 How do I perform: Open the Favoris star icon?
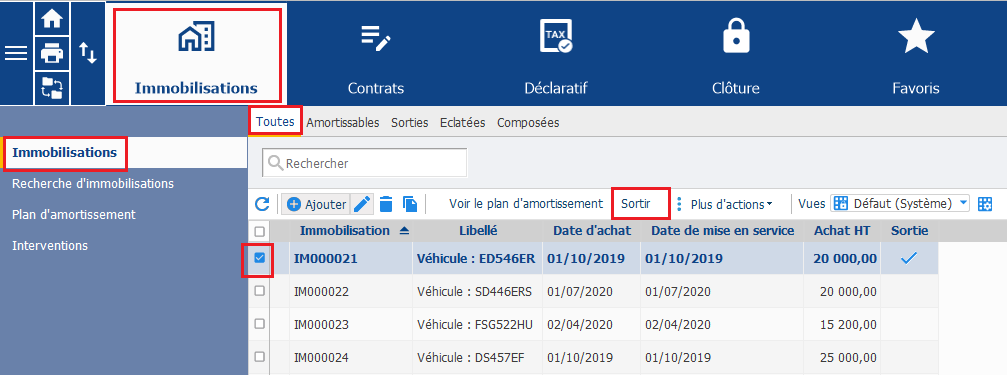point(916,36)
